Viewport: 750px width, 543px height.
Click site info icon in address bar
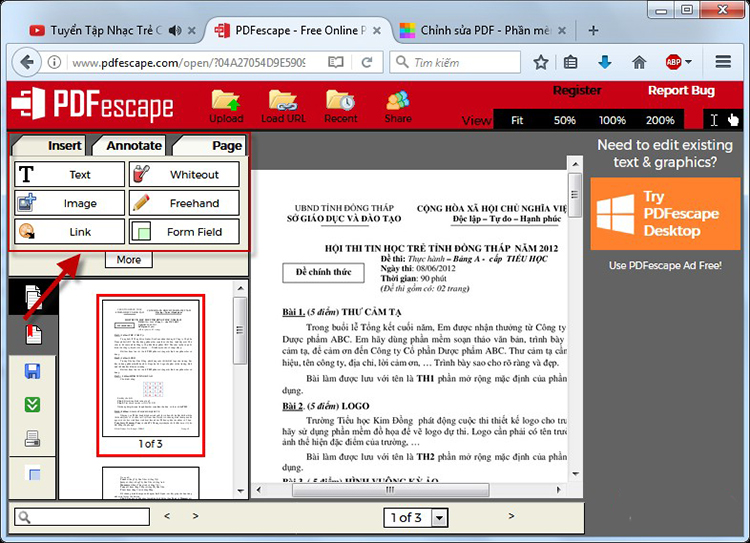point(54,62)
